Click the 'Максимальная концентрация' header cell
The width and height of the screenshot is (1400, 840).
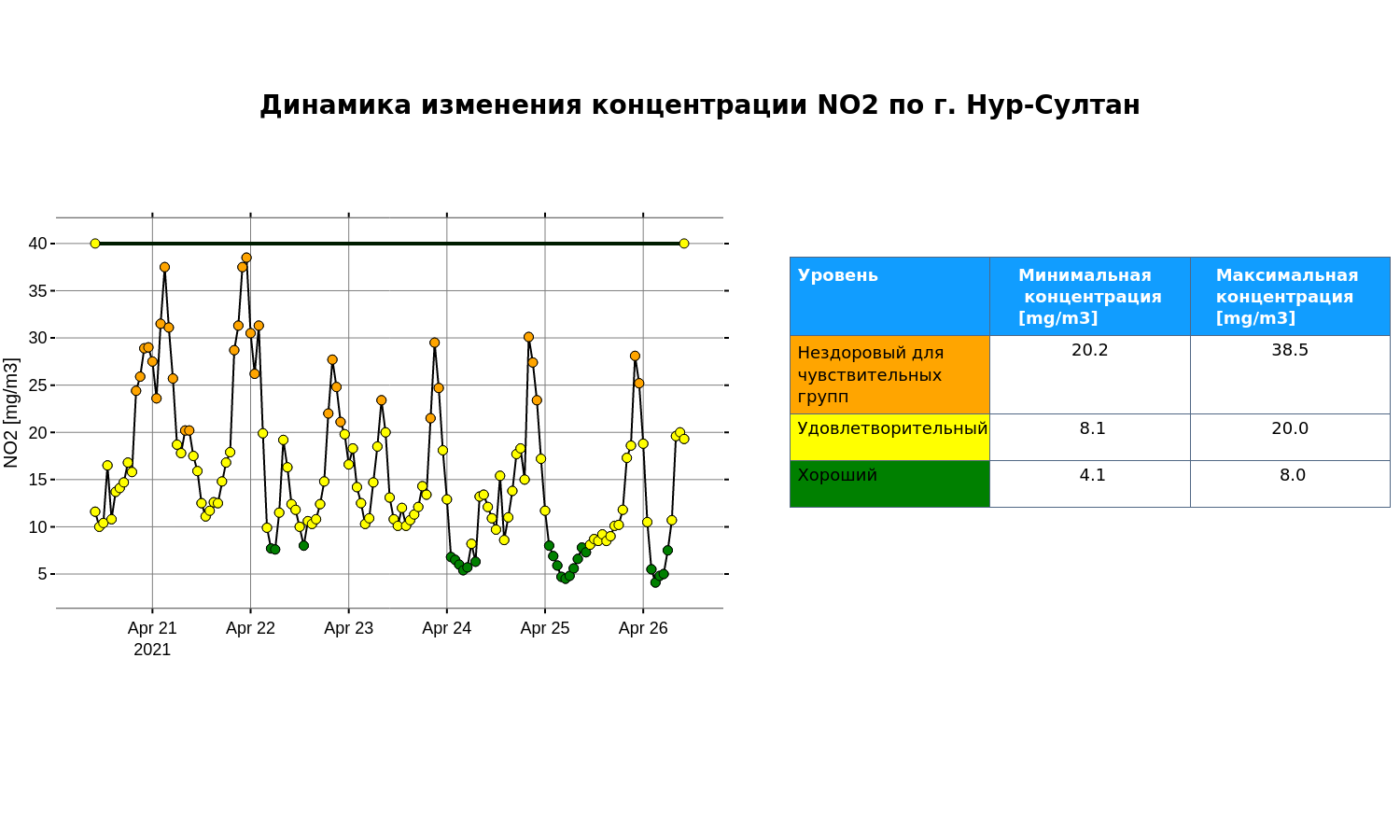[1290, 296]
